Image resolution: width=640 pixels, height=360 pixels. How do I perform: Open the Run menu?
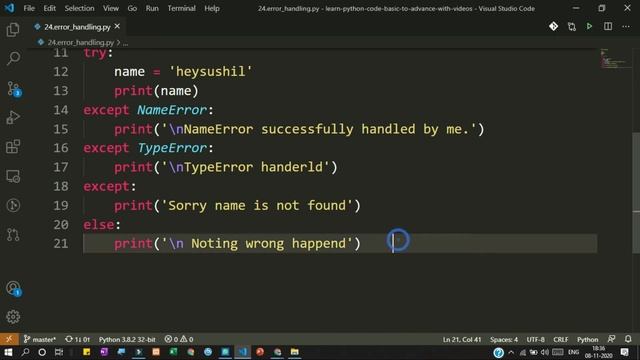152,8
